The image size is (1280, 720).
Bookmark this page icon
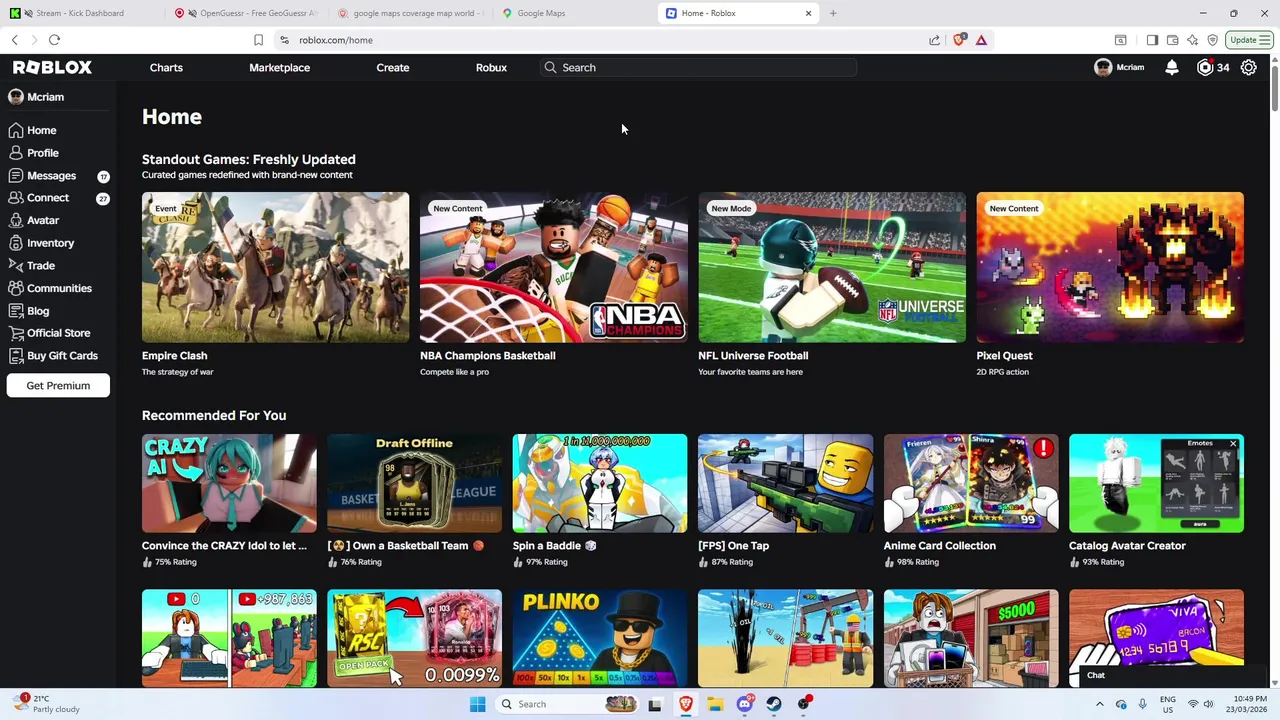pos(258,40)
